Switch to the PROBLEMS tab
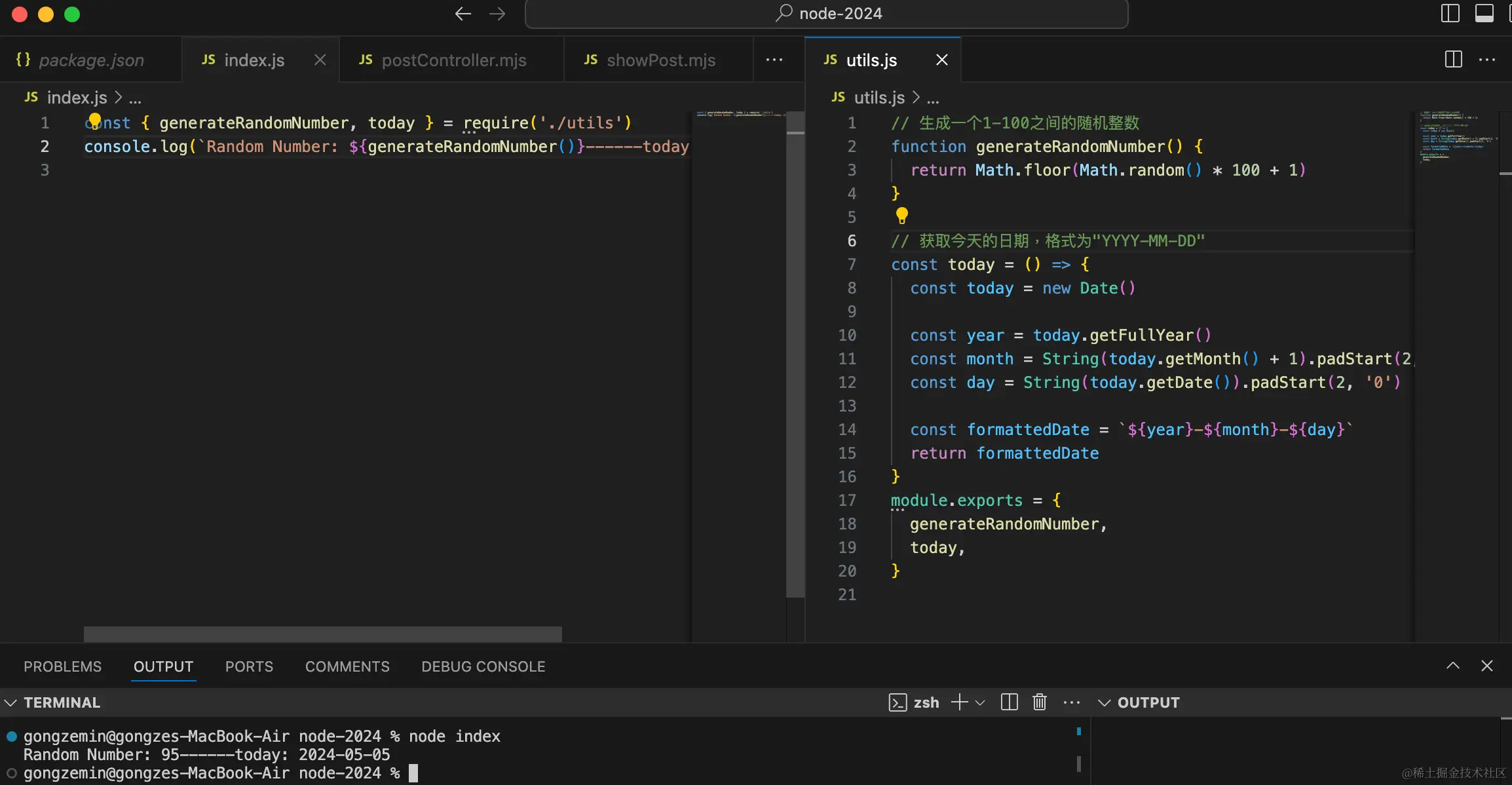Image resolution: width=1512 pixels, height=785 pixels. click(63, 666)
